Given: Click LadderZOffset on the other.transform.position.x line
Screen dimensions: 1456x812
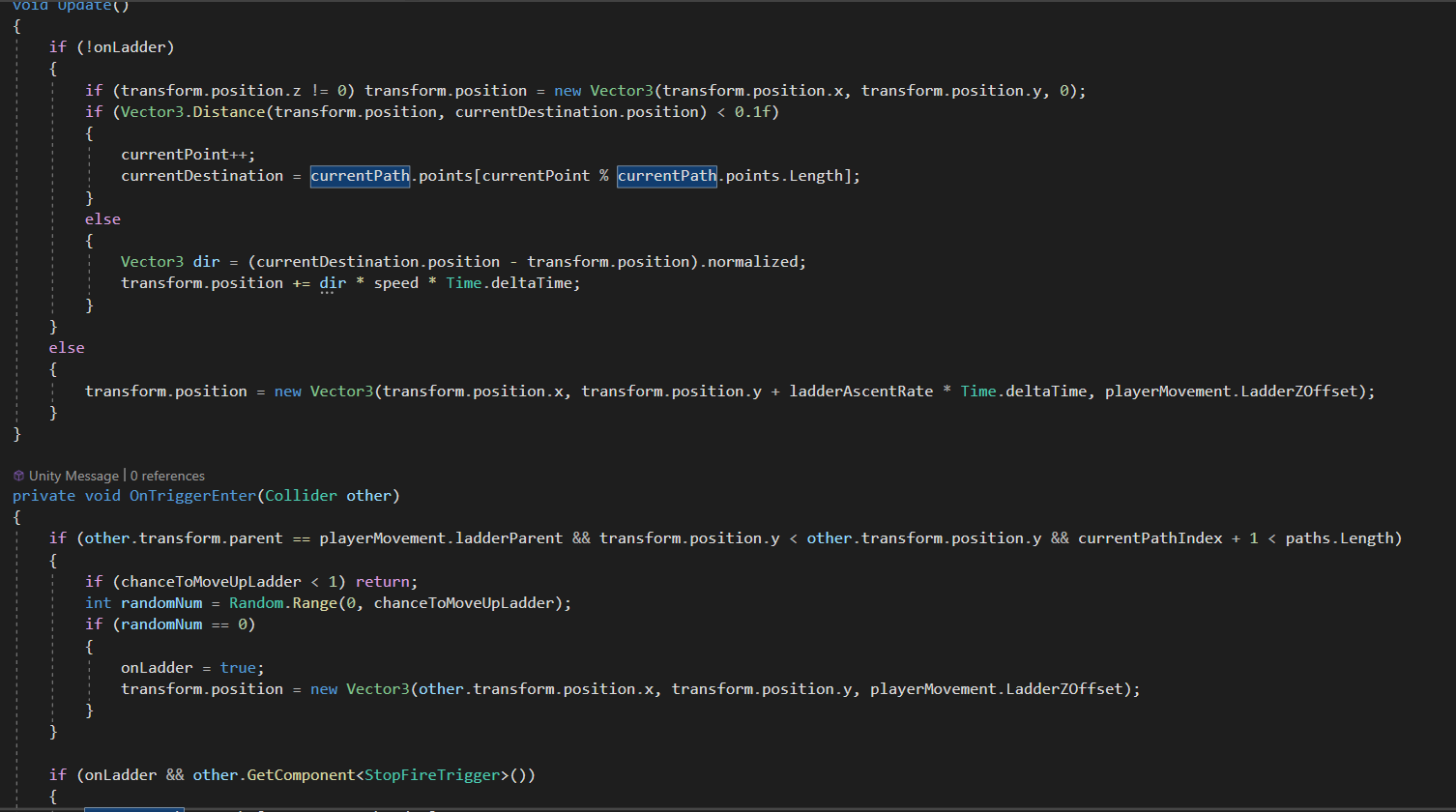Looking at the screenshot, I should pos(1066,689).
